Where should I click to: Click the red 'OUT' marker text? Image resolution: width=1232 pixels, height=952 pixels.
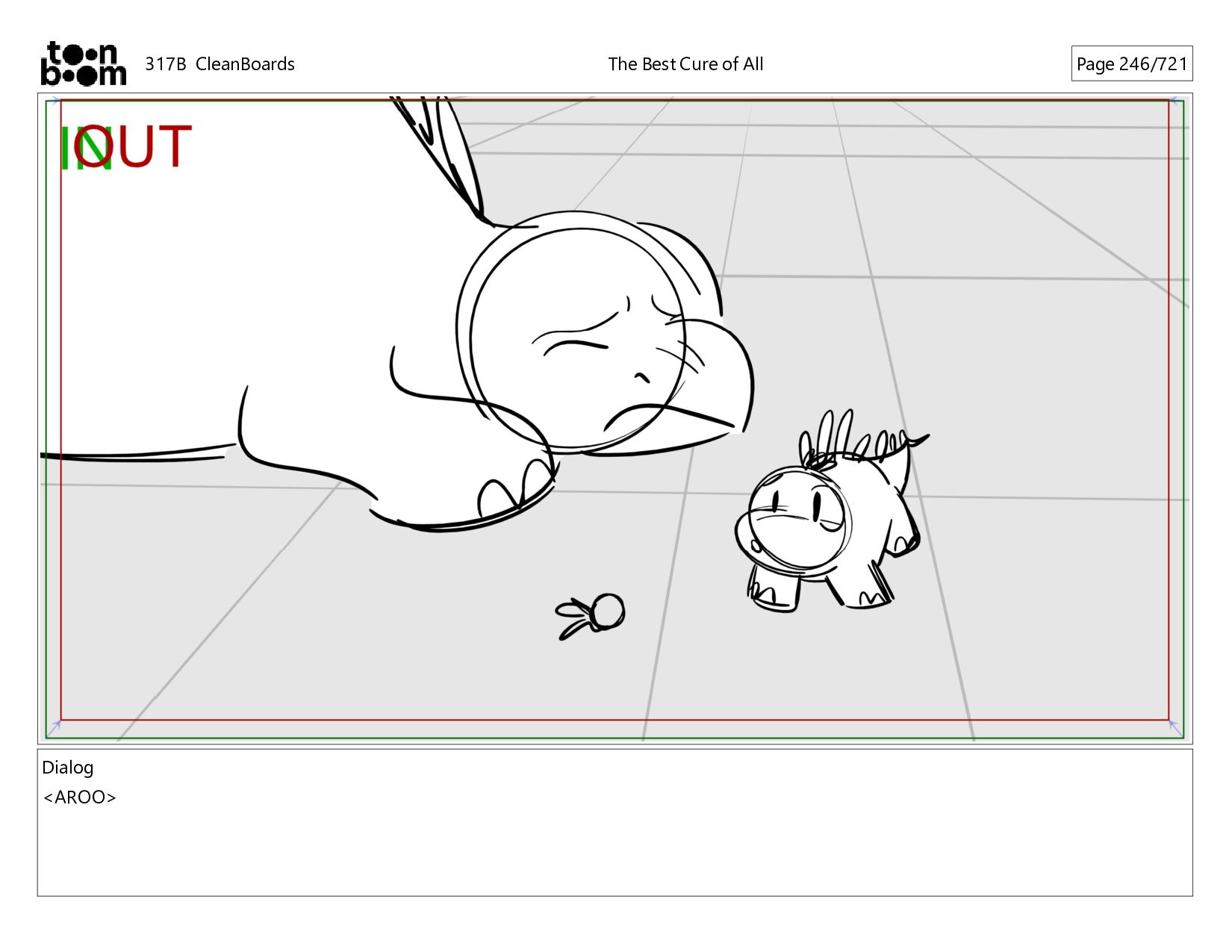tap(133, 146)
